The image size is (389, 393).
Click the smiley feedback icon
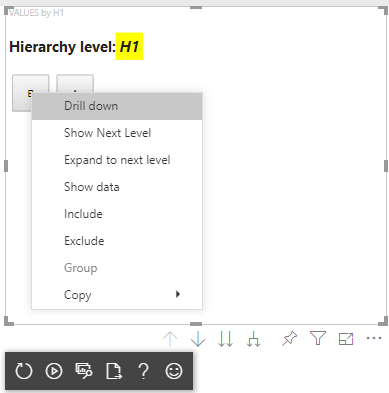coord(174,371)
